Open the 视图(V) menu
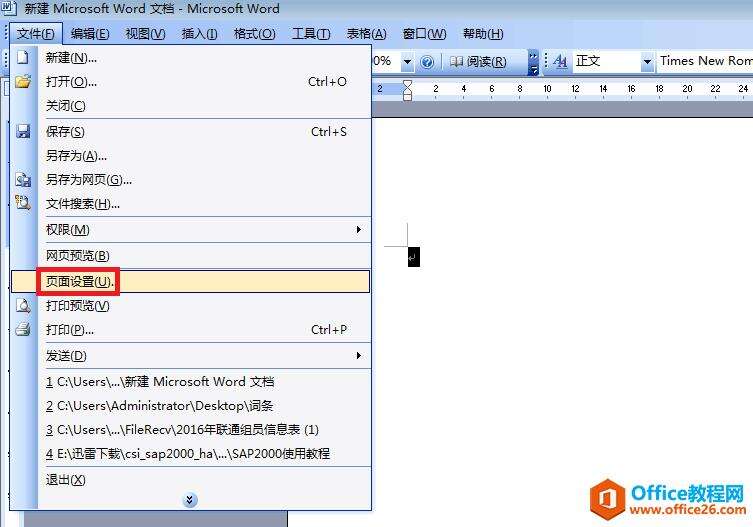 coord(145,34)
